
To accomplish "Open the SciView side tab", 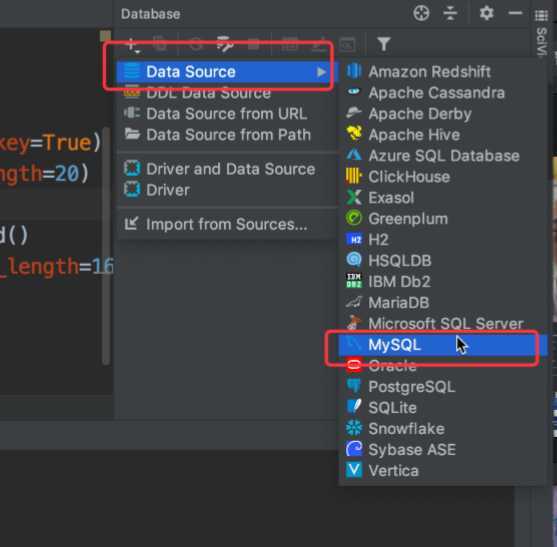I will click(x=541, y=41).
